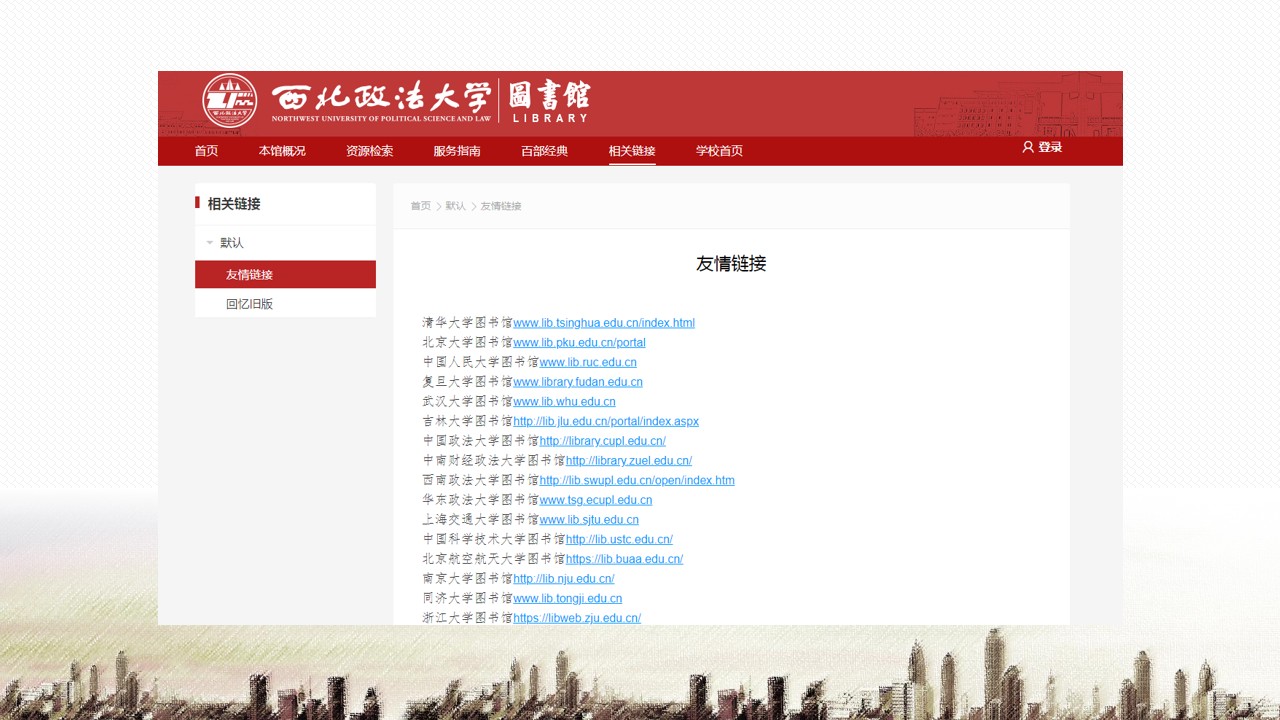1280x720 pixels.
Task: Open the www.lib.tsinghua.edu.cn/index.html link
Action: click(604, 323)
